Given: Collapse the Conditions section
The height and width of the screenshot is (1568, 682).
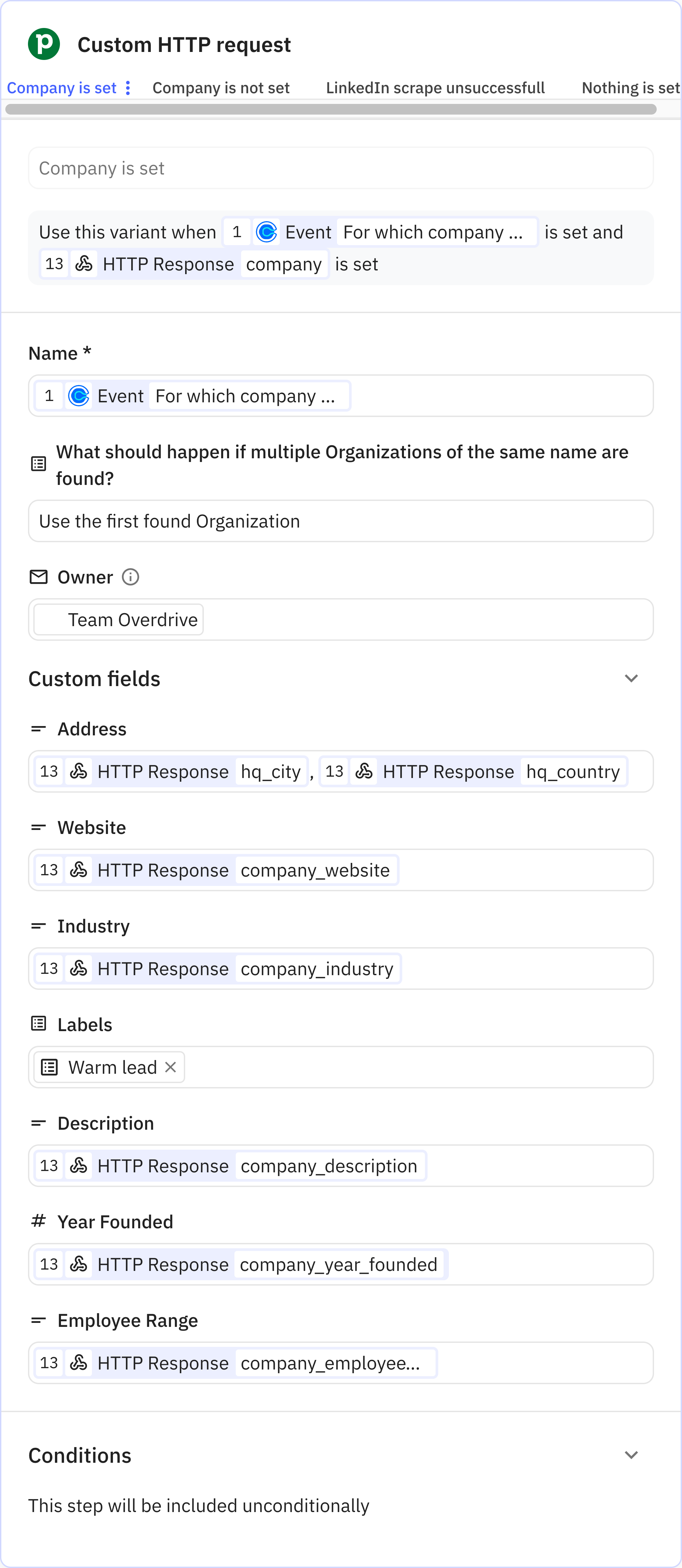Looking at the screenshot, I should pos(631,1455).
